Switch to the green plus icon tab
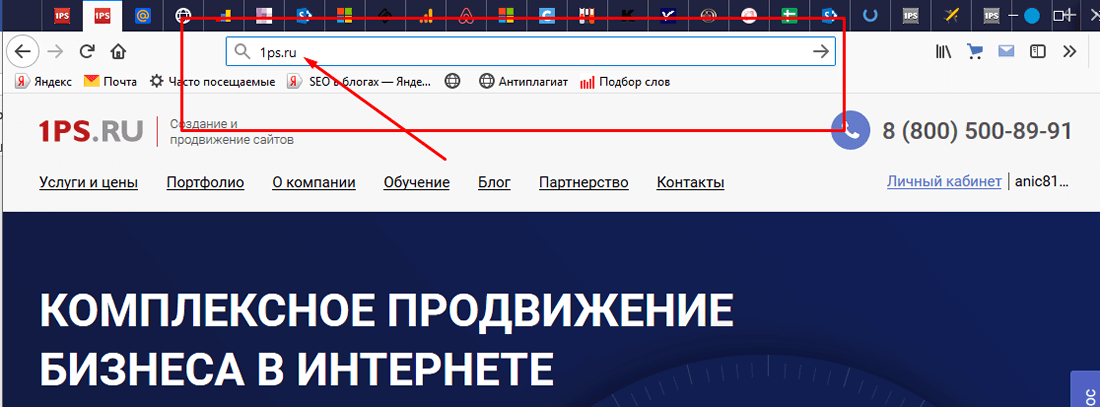The width and height of the screenshot is (1100, 407). coord(790,15)
